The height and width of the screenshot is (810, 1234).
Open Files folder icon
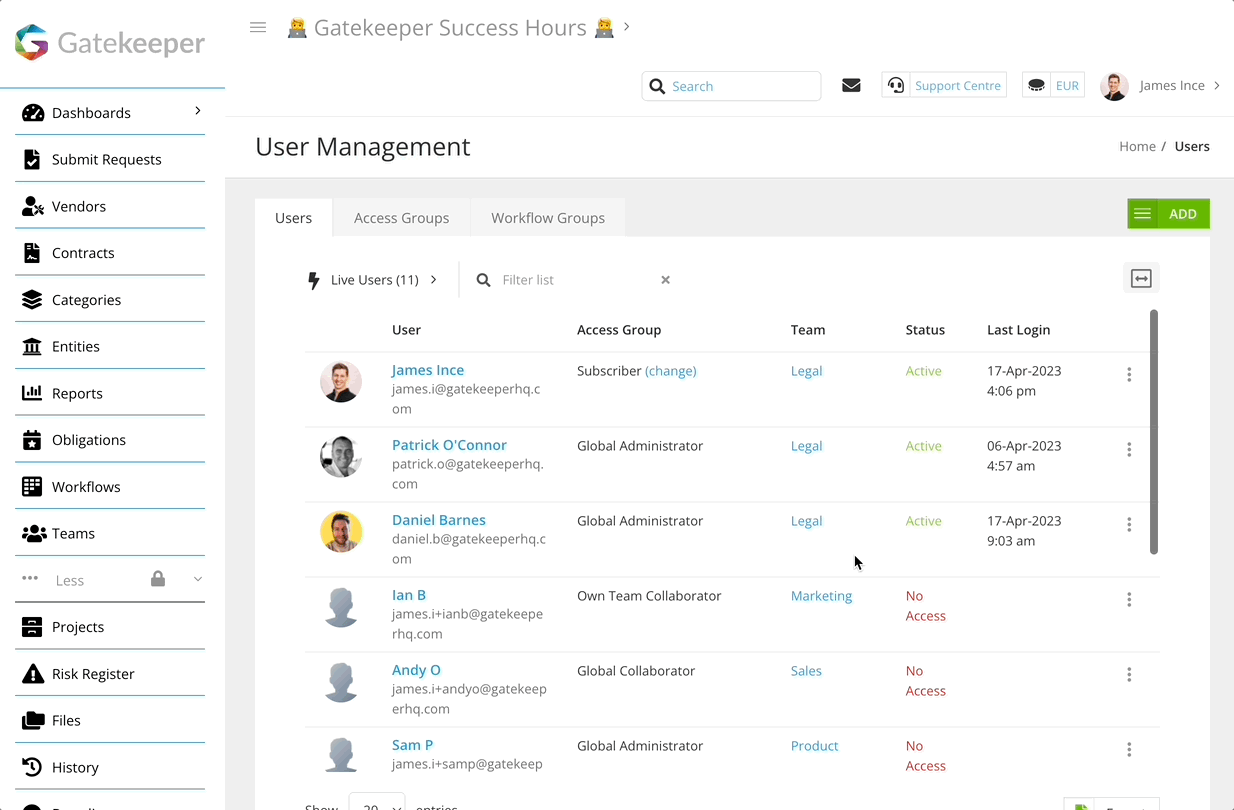pyautogui.click(x=33, y=720)
